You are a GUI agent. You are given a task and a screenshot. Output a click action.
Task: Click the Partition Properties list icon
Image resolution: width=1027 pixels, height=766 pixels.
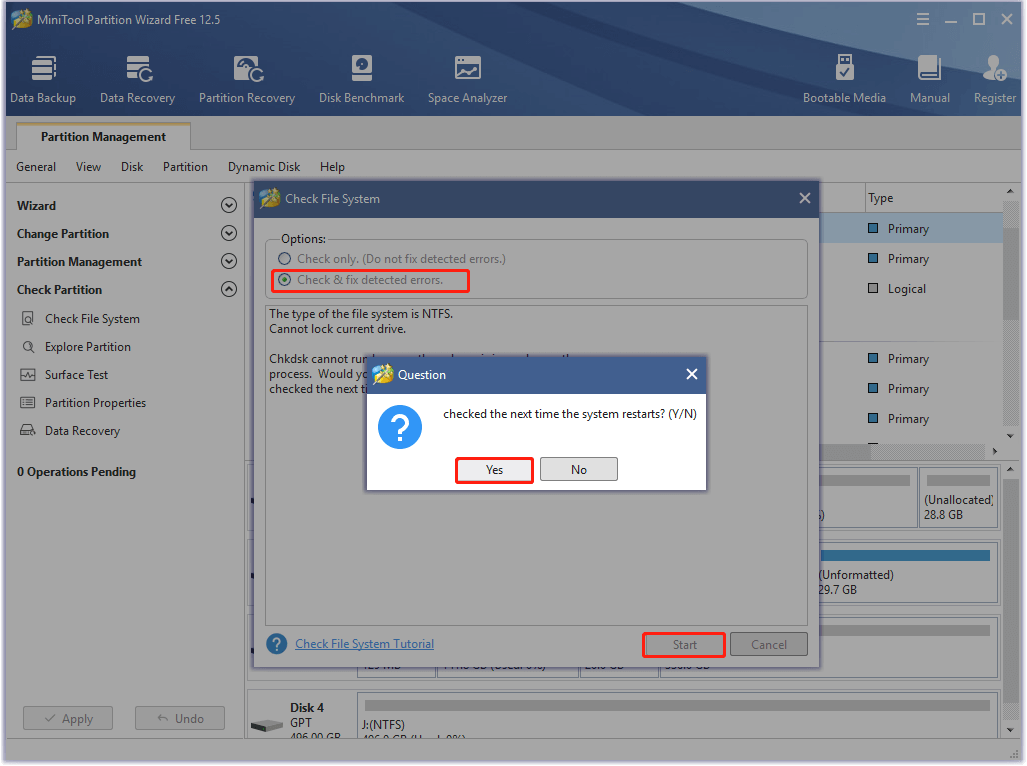coord(28,403)
